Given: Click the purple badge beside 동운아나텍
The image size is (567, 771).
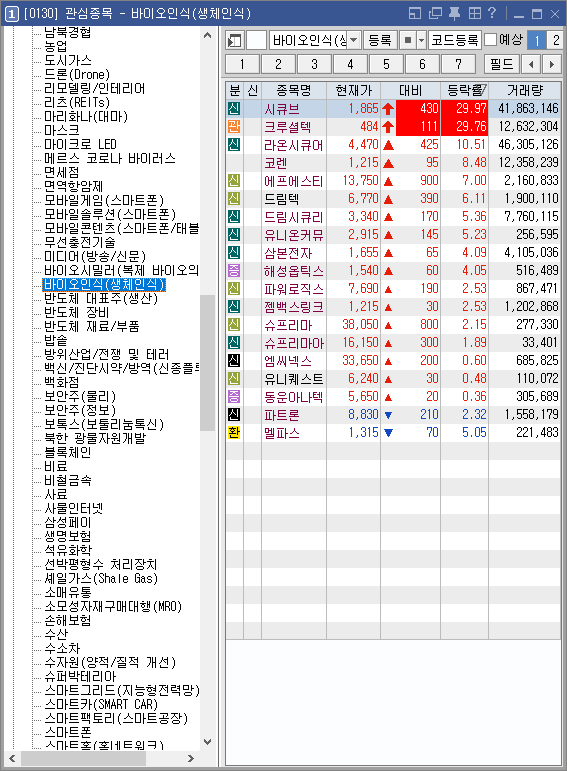Looking at the screenshot, I should (x=234, y=396).
